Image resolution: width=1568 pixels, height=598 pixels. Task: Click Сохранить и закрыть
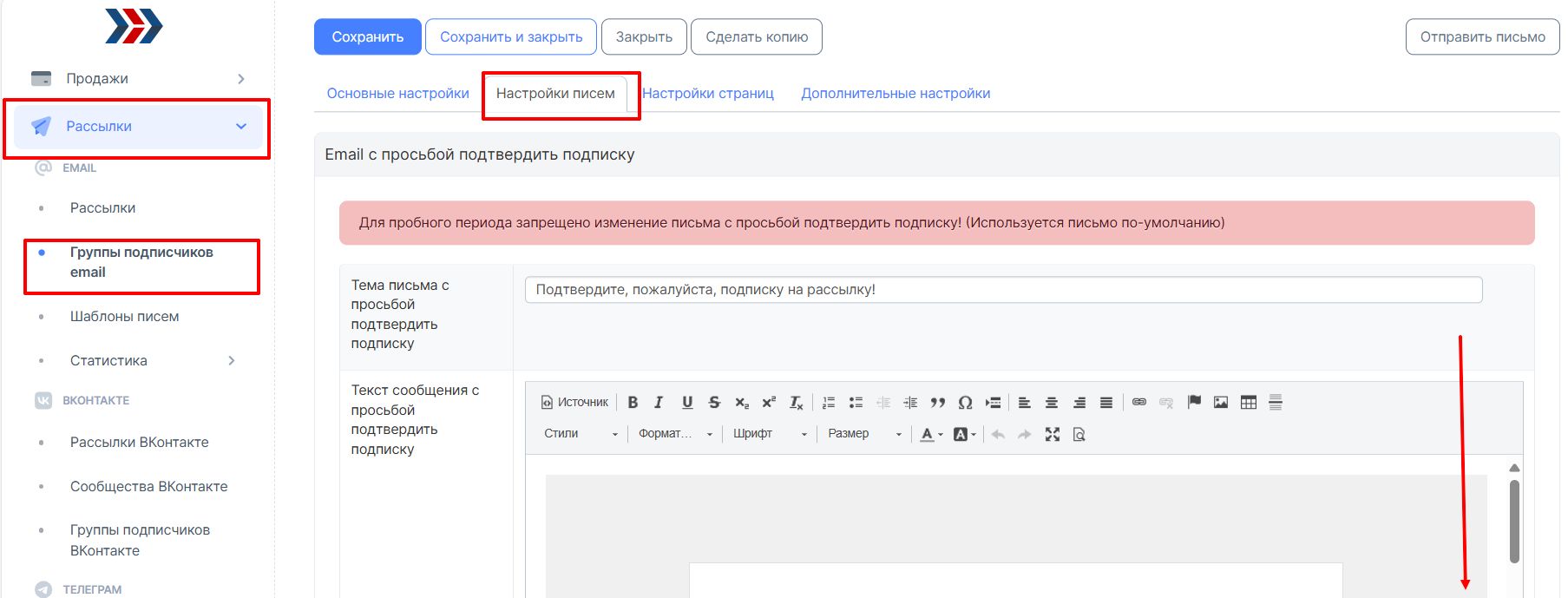coord(511,36)
